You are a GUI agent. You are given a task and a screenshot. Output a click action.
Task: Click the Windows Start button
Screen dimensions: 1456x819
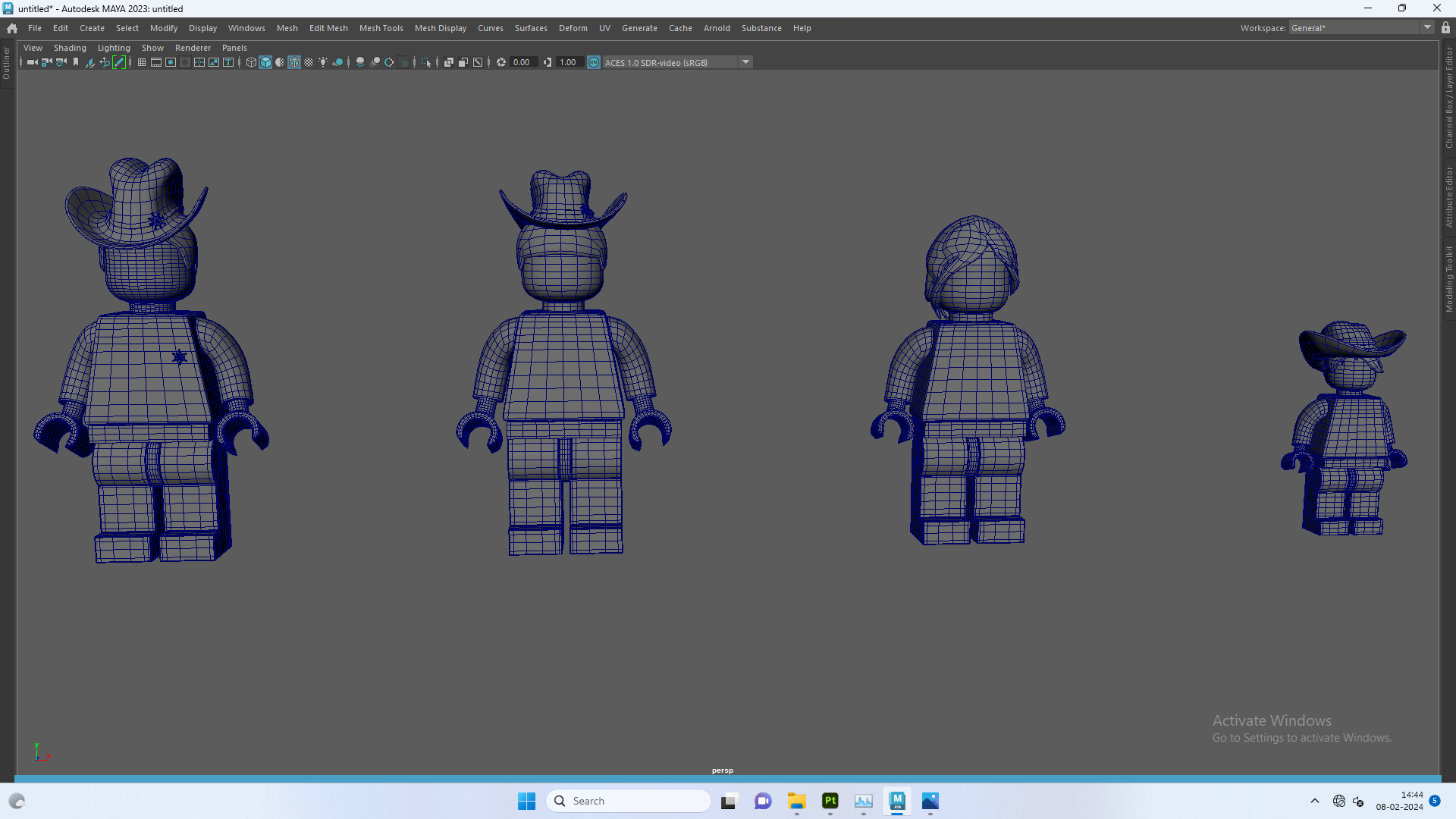pos(526,801)
